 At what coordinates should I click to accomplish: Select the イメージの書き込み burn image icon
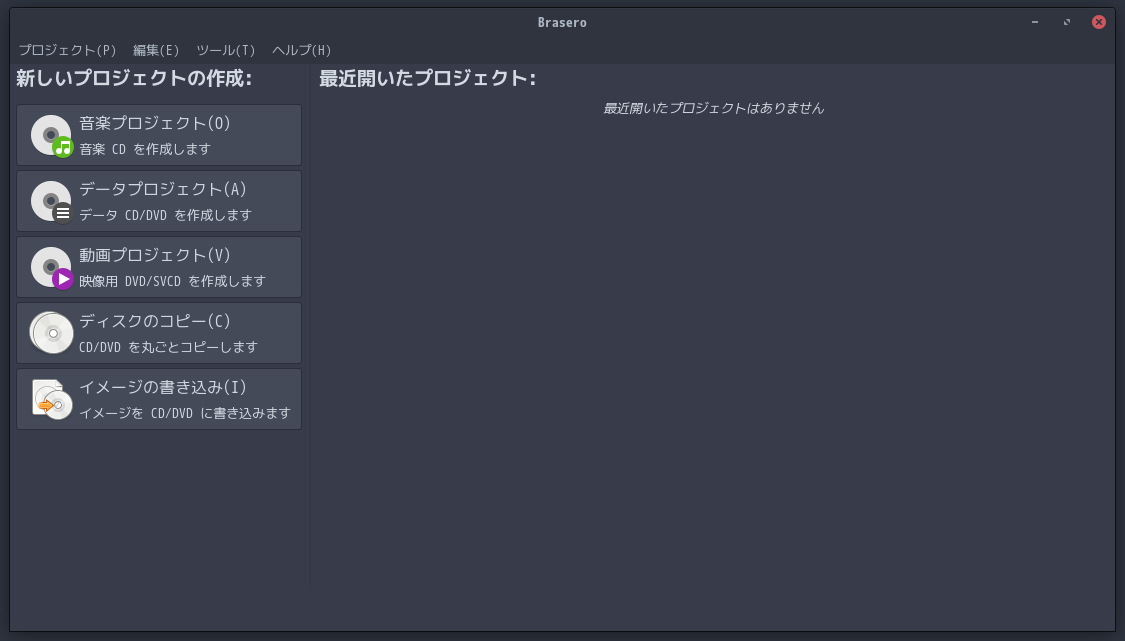pyautogui.click(x=50, y=398)
